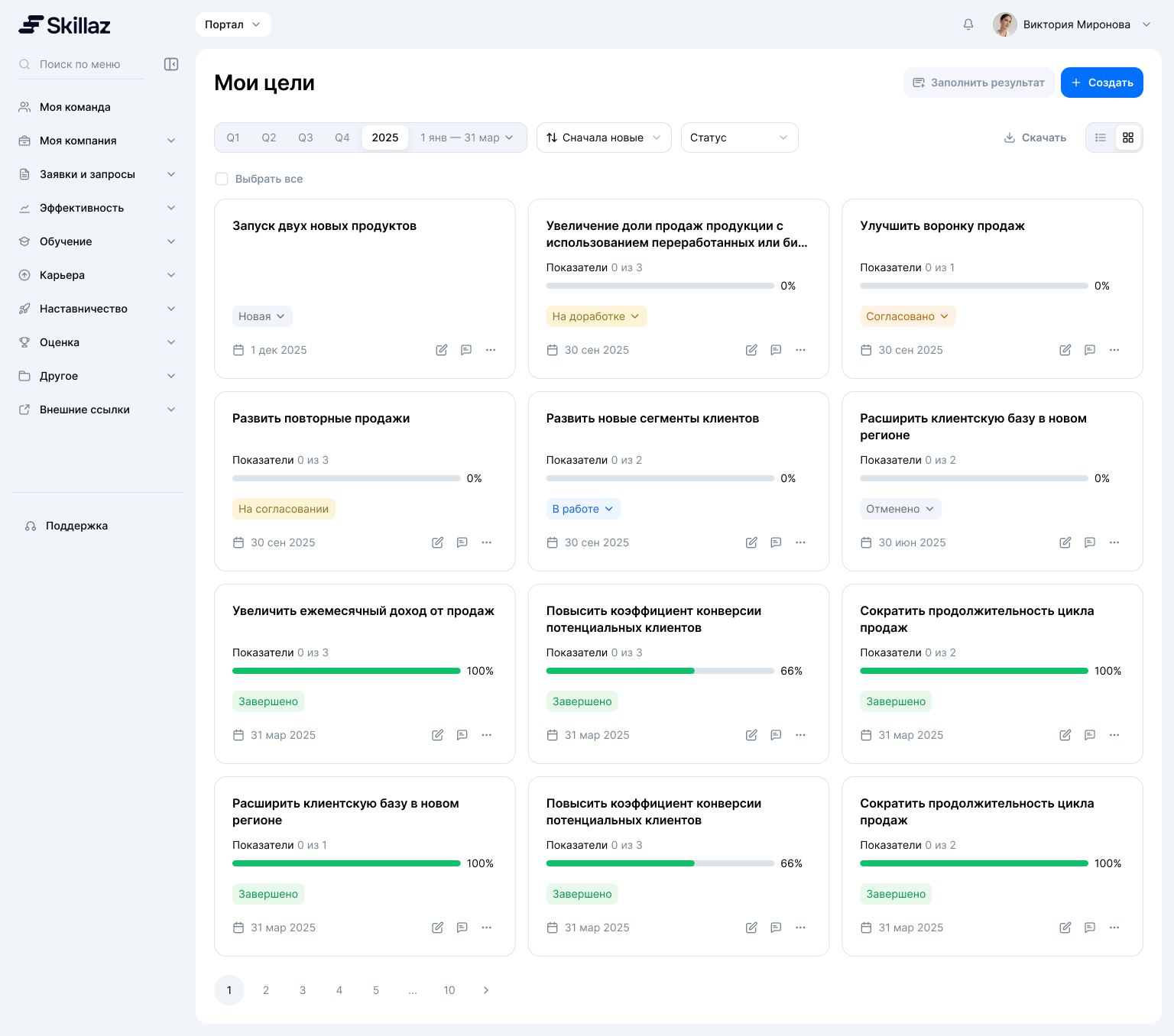This screenshot has height=1036, width=1174.
Task: Change the 'В работе' status dropdown
Action: click(582, 509)
